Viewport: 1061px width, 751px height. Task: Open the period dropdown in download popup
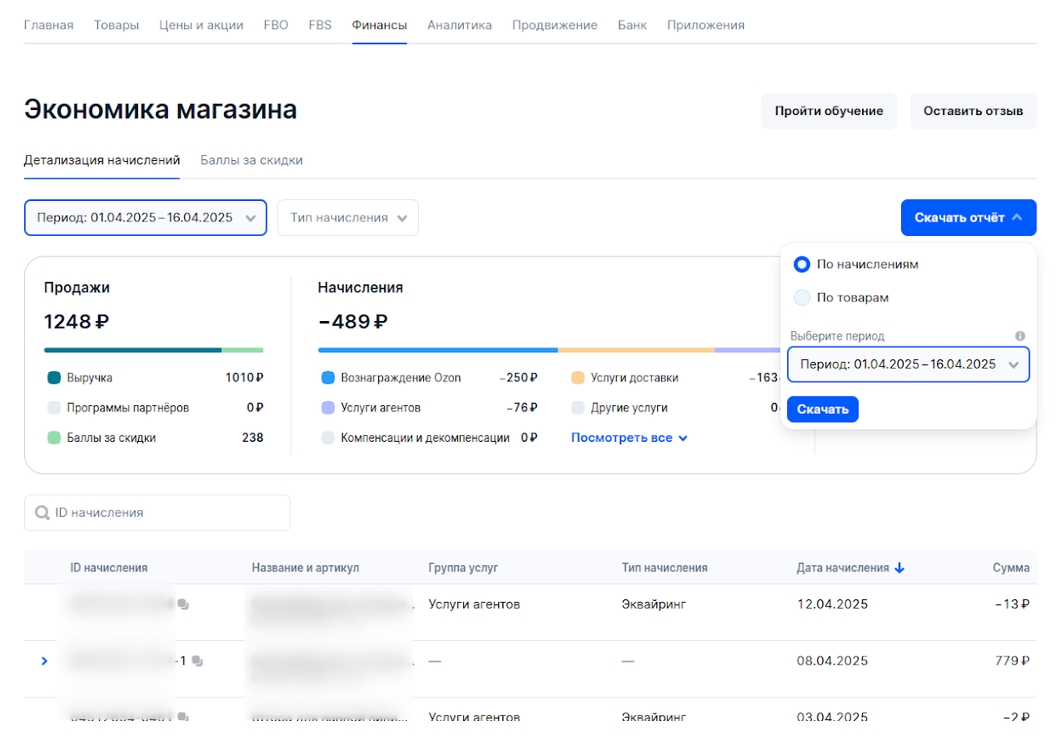point(908,365)
